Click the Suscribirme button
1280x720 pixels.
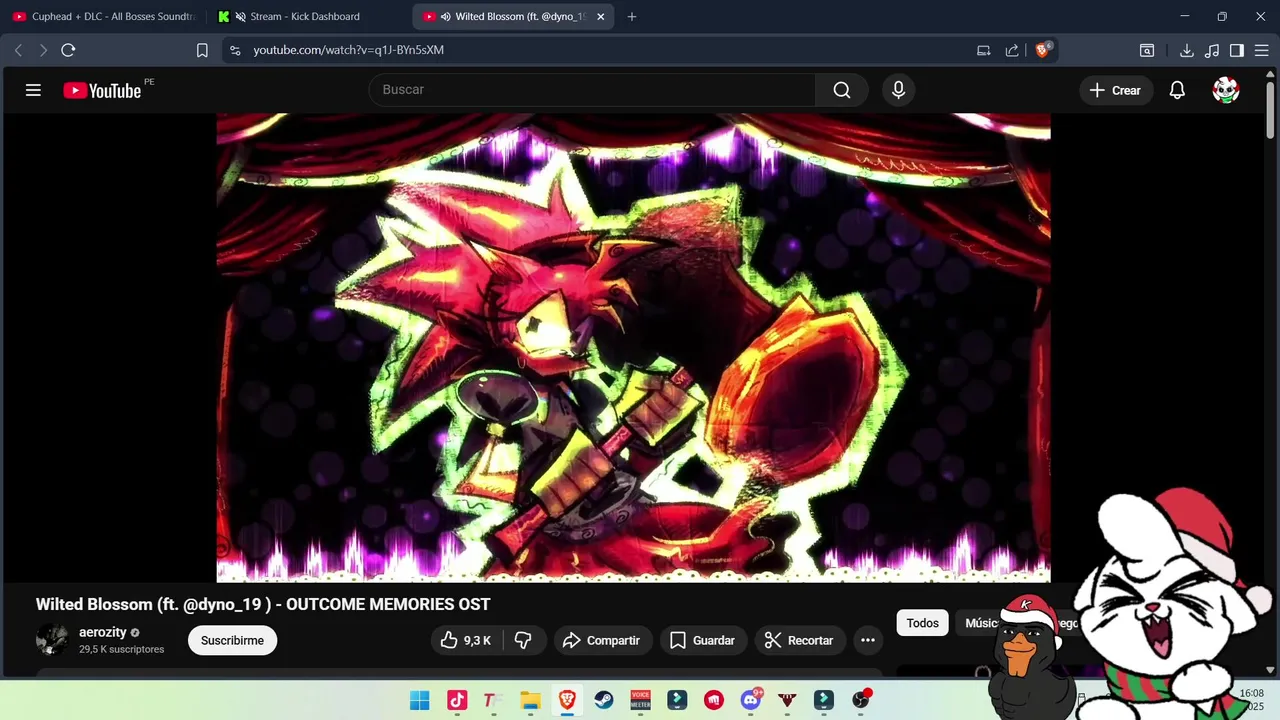(x=232, y=640)
